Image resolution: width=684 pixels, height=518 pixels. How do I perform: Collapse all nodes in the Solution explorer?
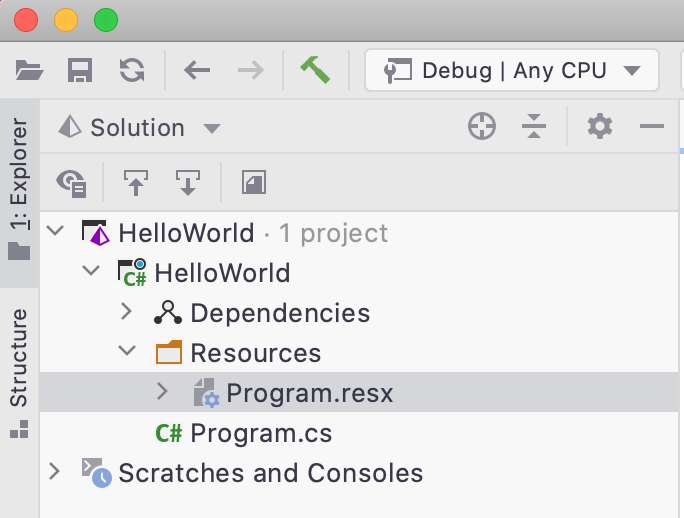[534, 127]
